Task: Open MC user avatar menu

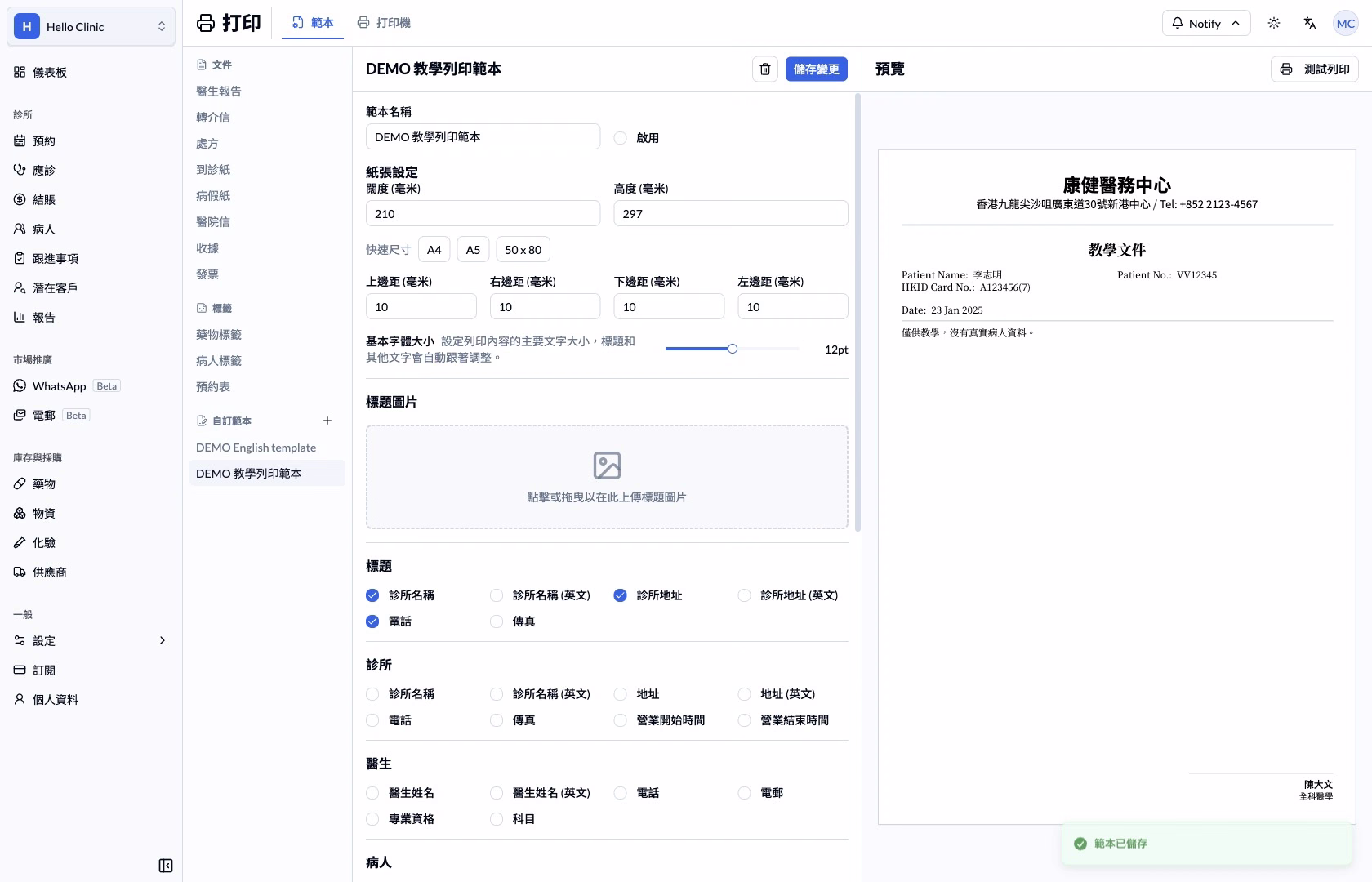Action: coord(1345,24)
